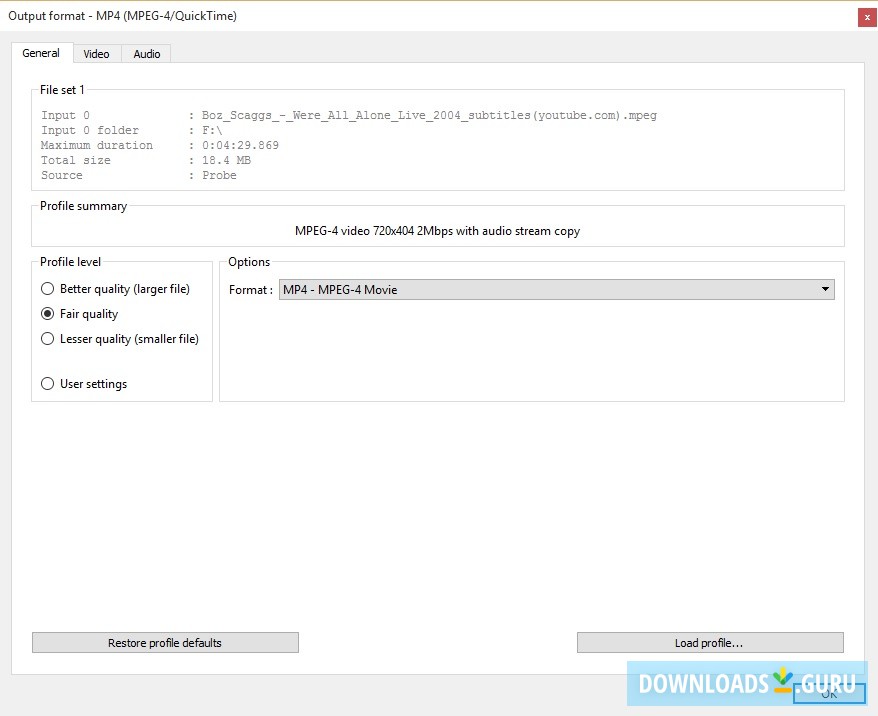Select the Lesser quality (smaller file) option
This screenshot has width=878, height=716.
click(47, 338)
